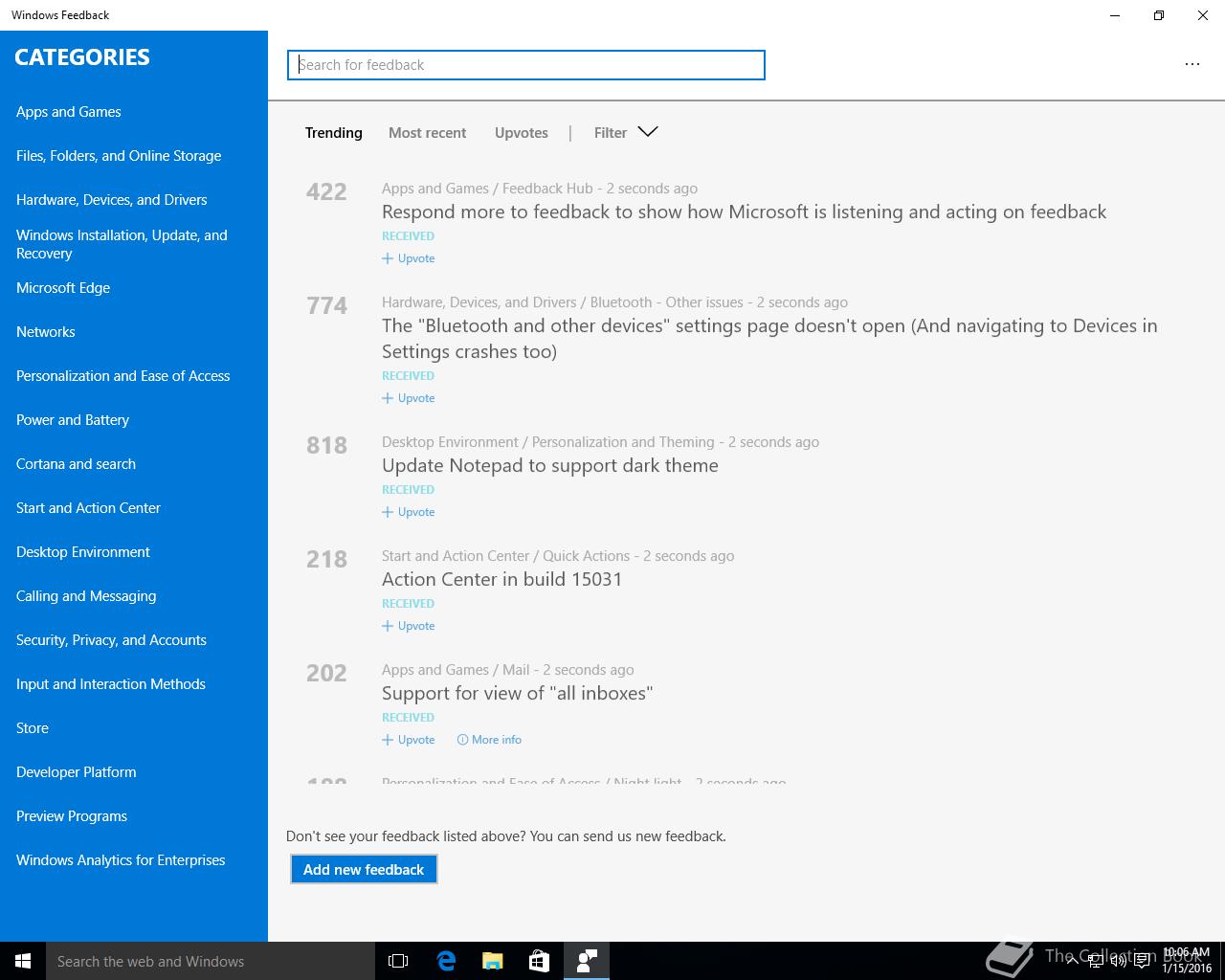
Task: Select the Apps and Games category
Action: click(69, 112)
